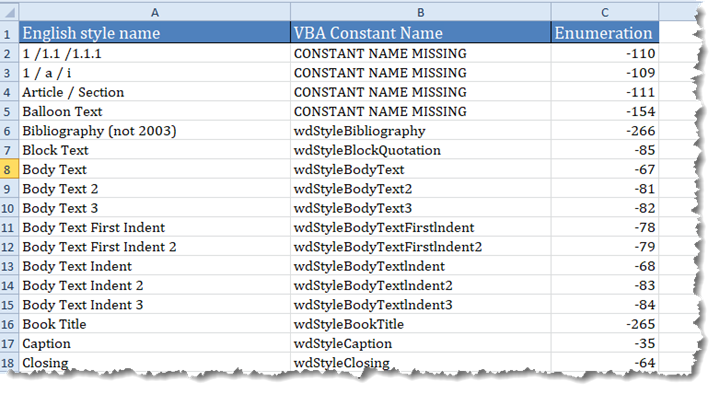Select column B header
Image resolution: width=720 pixels, height=394 pixels.
point(421,12)
